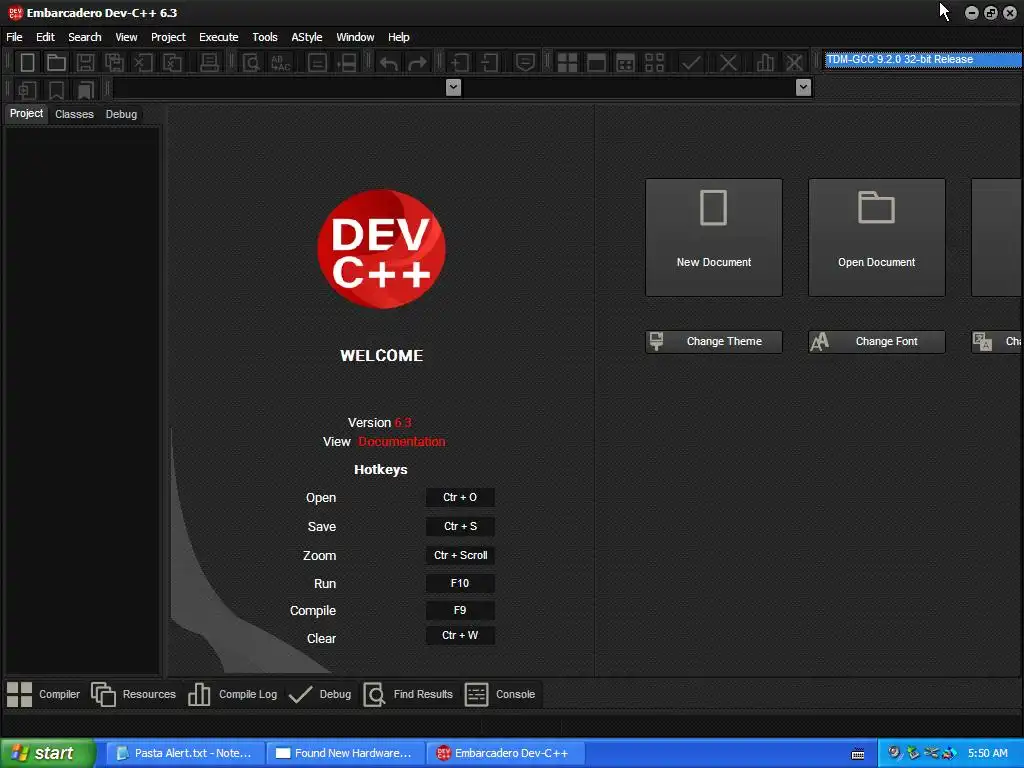
Task: Click the 'Ctr + O' hotkey label
Action: [x=460, y=498]
